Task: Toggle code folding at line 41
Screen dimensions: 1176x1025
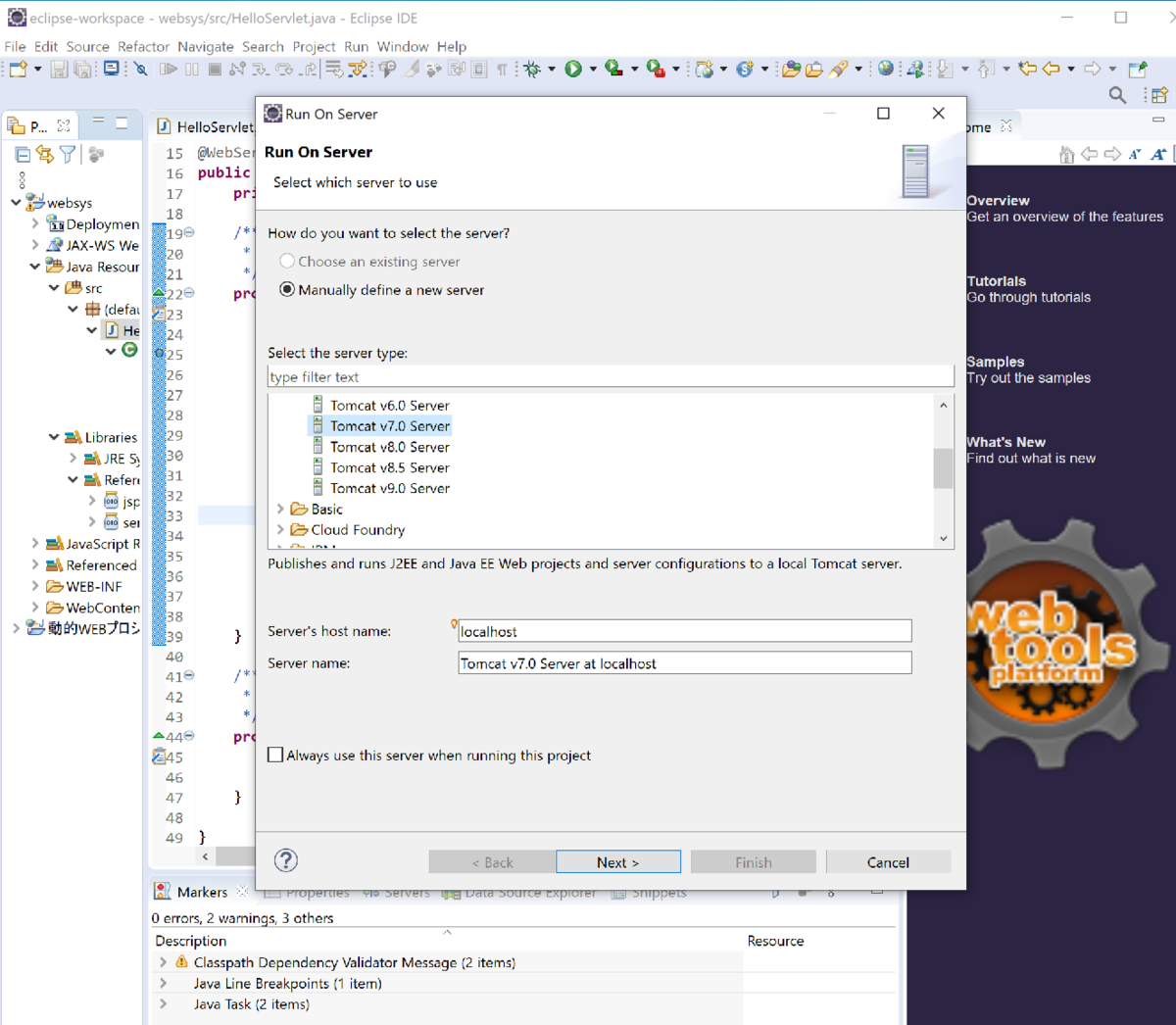Action: (x=189, y=676)
